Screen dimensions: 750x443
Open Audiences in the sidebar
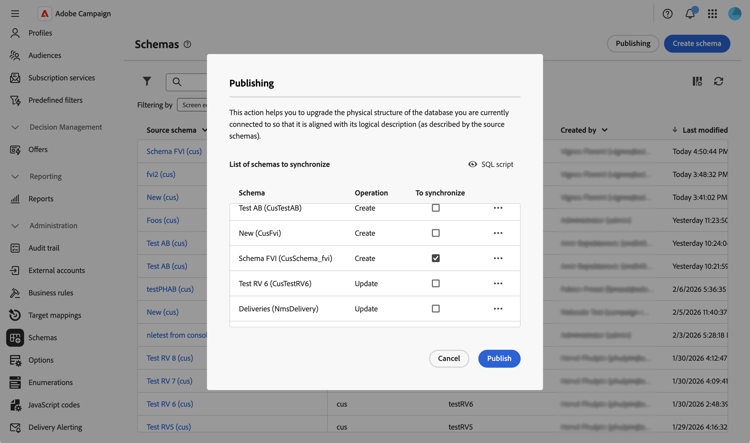(45, 55)
